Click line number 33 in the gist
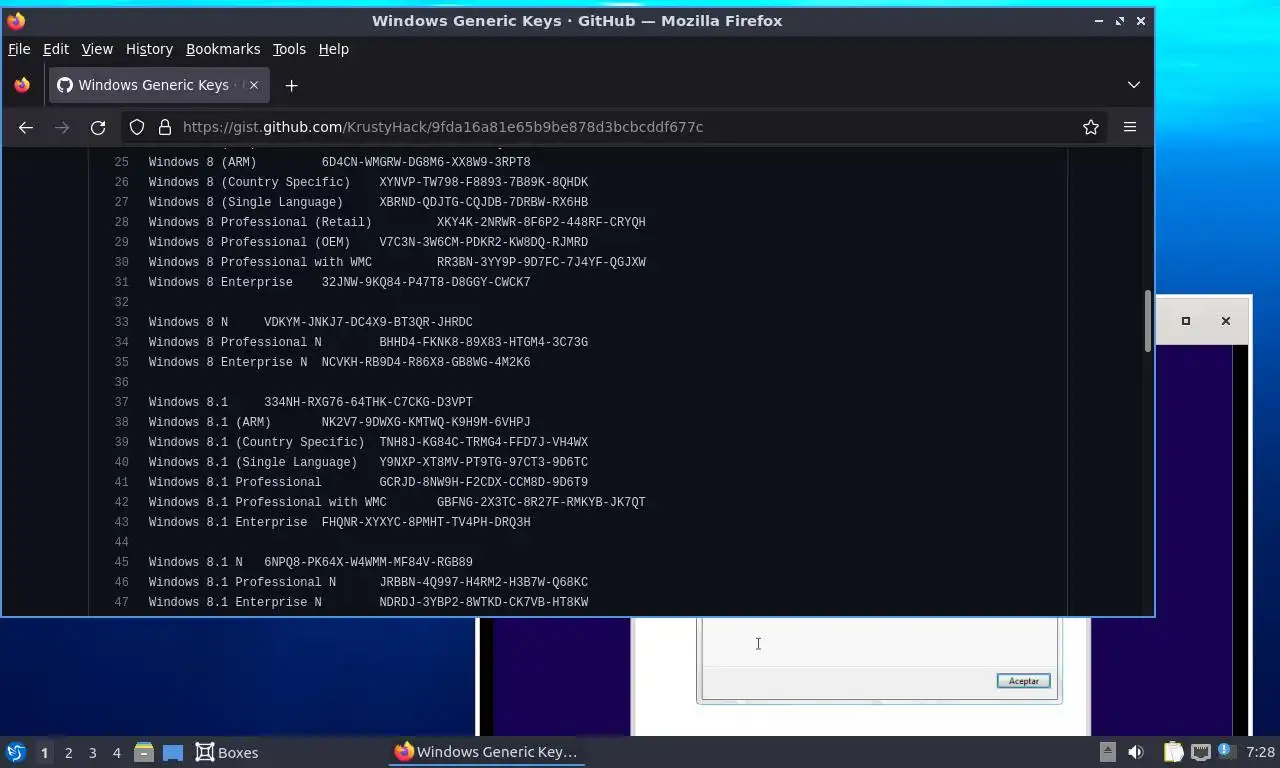 (122, 322)
